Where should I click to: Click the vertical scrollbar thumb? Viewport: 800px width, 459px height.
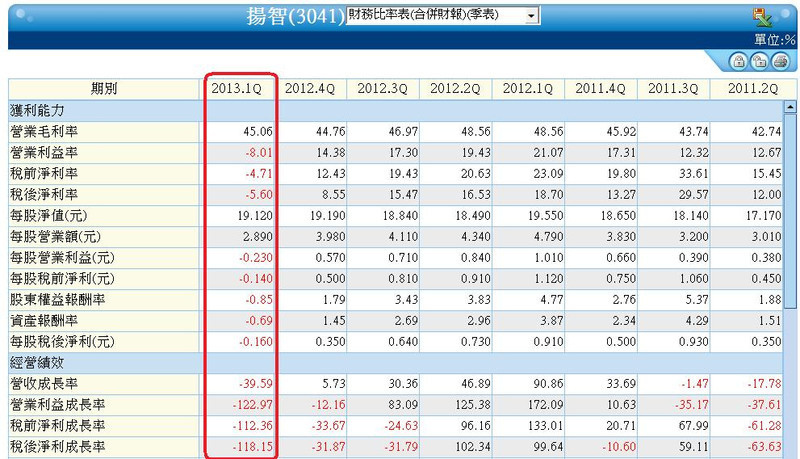(790, 211)
